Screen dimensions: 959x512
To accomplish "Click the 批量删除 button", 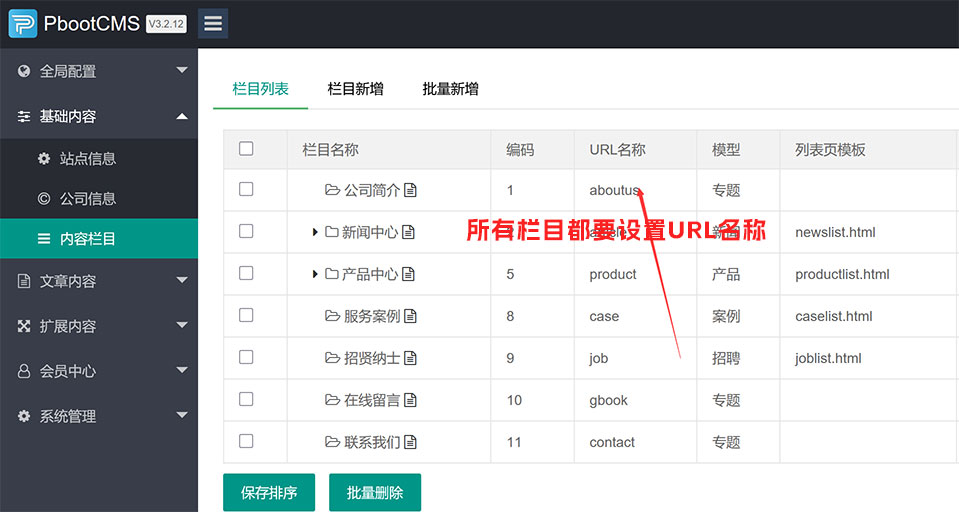I will click(375, 493).
